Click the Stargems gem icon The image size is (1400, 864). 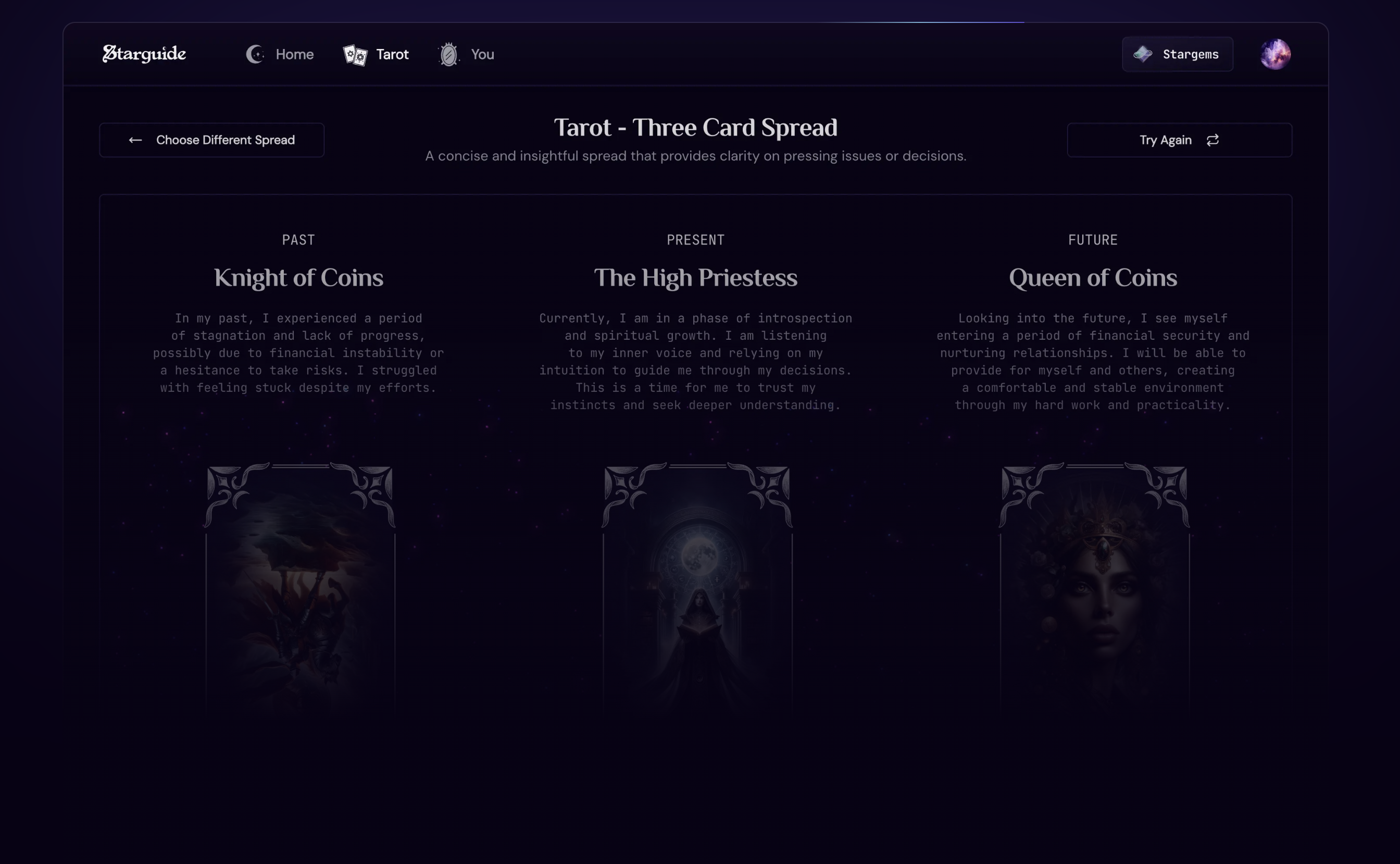point(1143,54)
